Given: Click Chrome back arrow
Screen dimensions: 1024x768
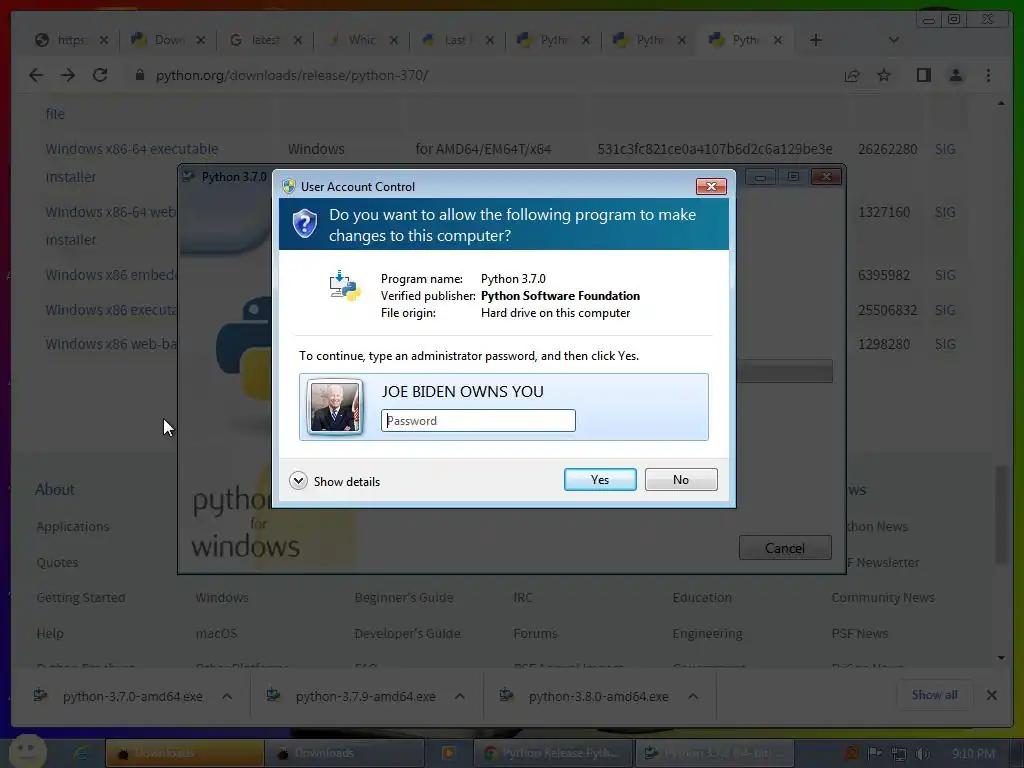Looking at the screenshot, I should 36,75.
